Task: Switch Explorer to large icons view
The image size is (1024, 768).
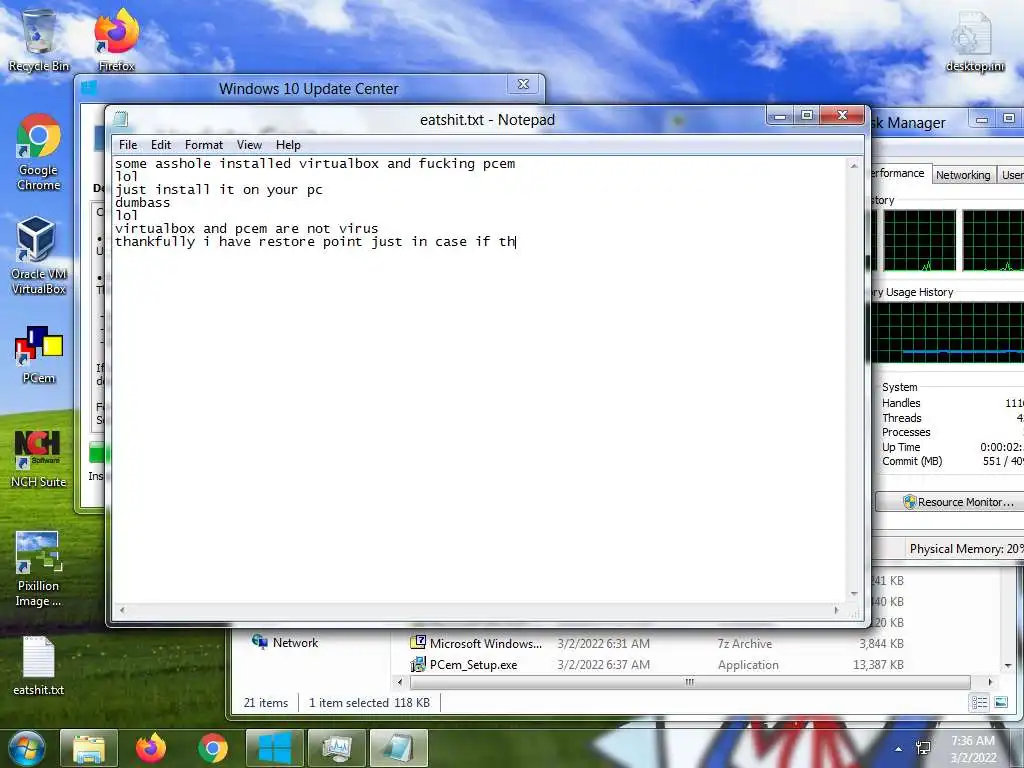Action: pos(1000,703)
